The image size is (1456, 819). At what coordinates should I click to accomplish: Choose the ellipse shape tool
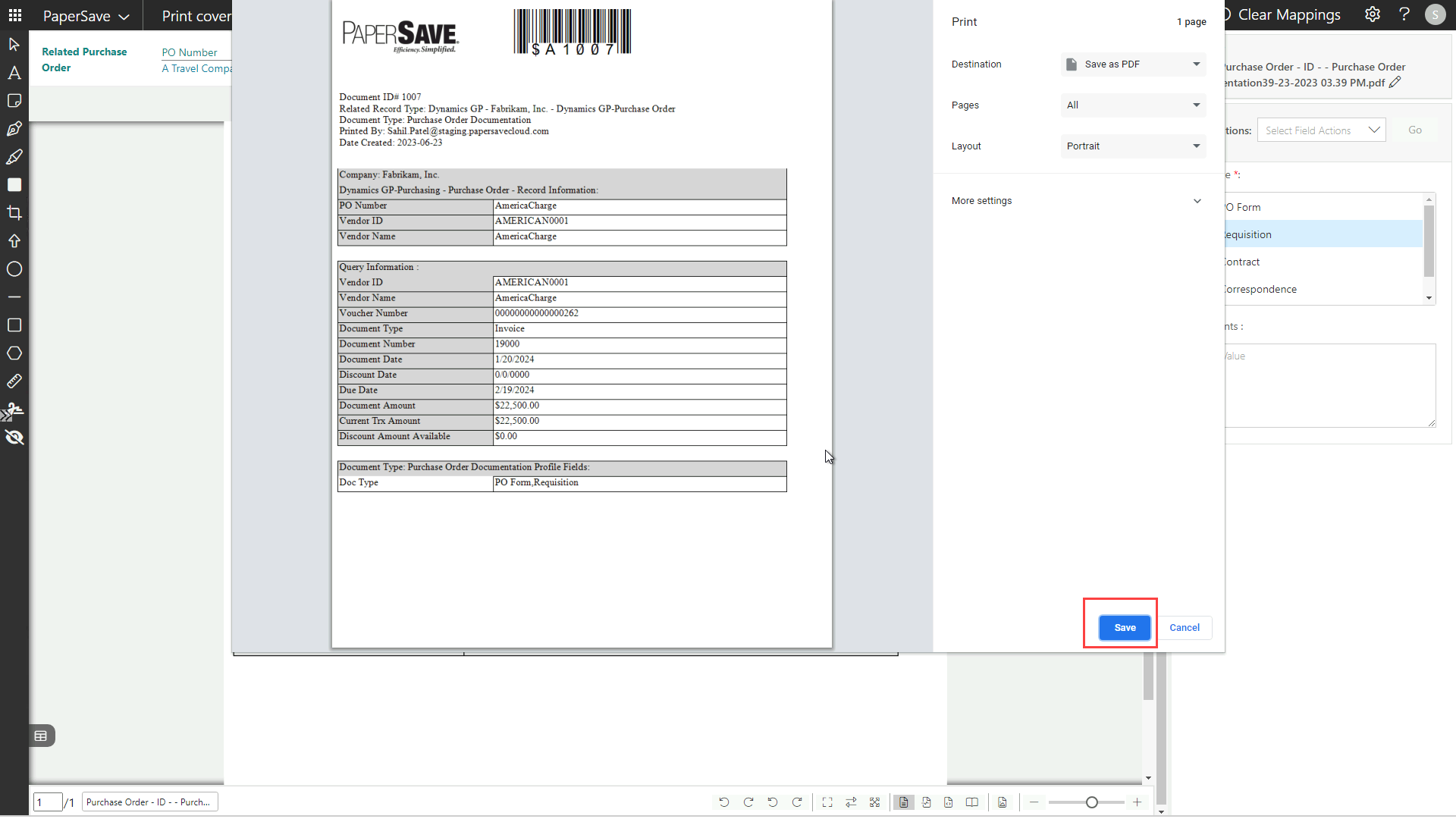click(x=14, y=269)
